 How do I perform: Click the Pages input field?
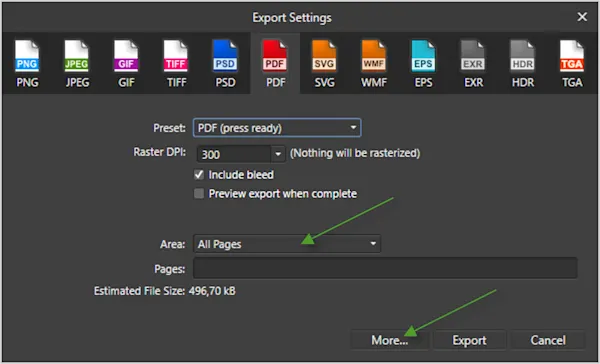point(385,268)
